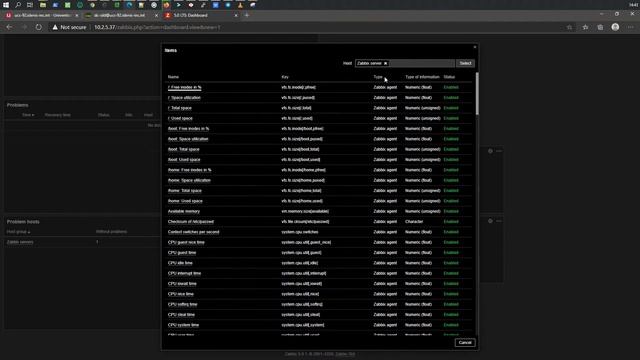Screen dimensions: 640x360
Task: Select 'CPU guest nice time' item
Action: pos(186,242)
